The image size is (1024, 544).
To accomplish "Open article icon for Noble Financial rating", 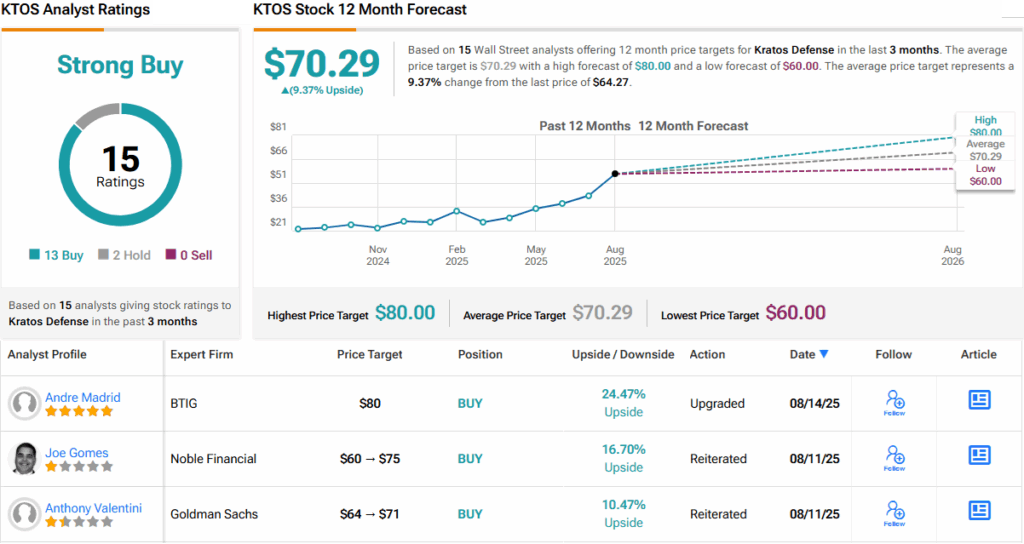I will (979, 455).
